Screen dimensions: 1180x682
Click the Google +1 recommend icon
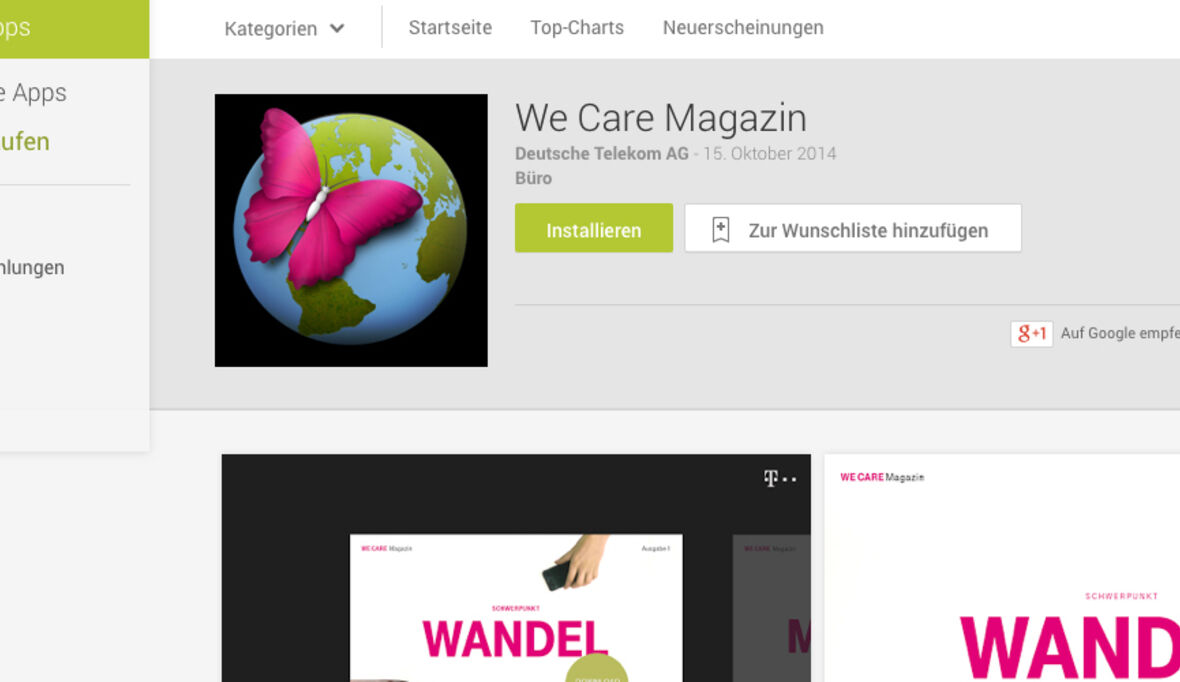[1031, 333]
